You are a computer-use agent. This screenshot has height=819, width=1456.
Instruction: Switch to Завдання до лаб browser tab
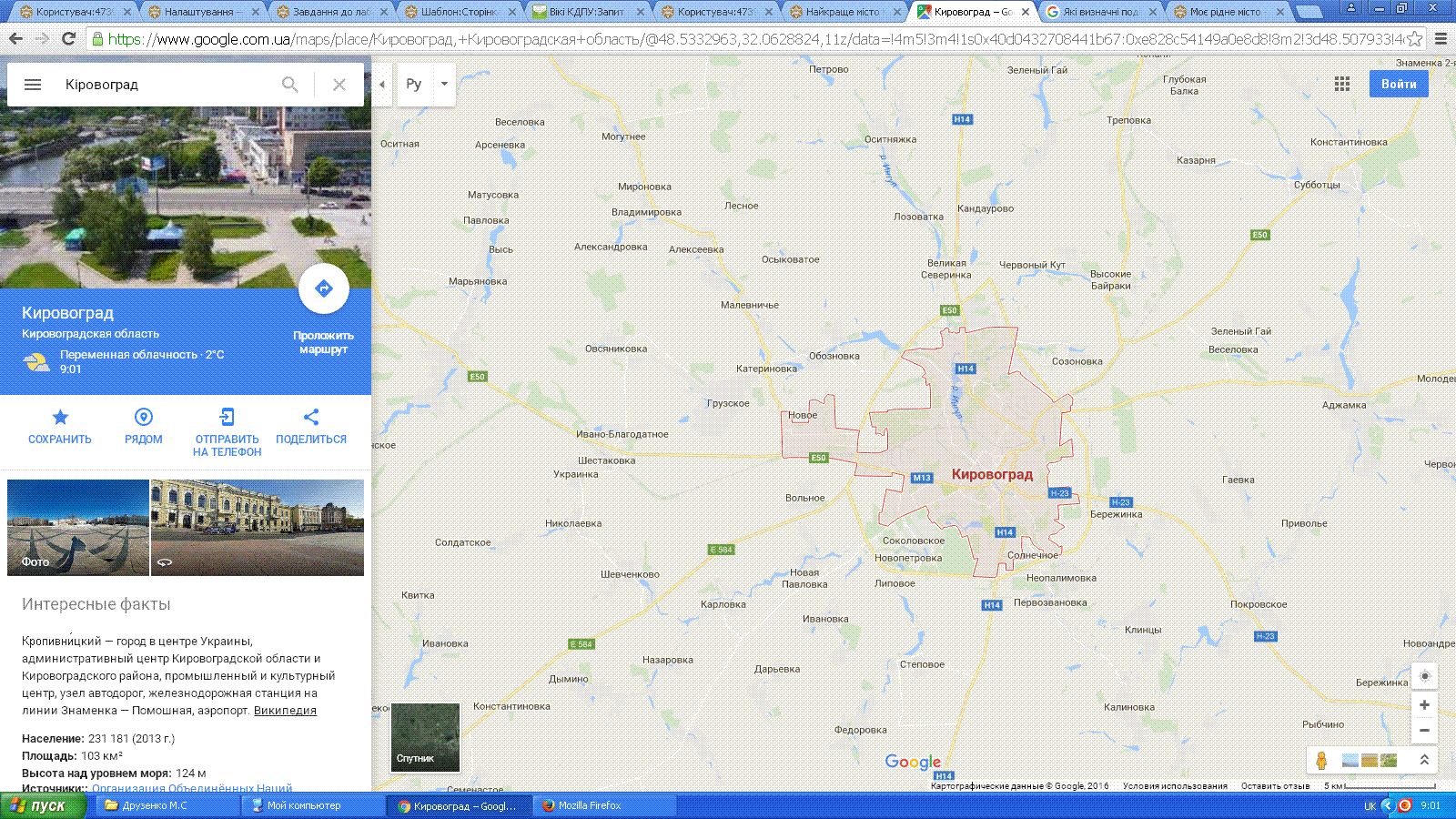click(330, 12)
